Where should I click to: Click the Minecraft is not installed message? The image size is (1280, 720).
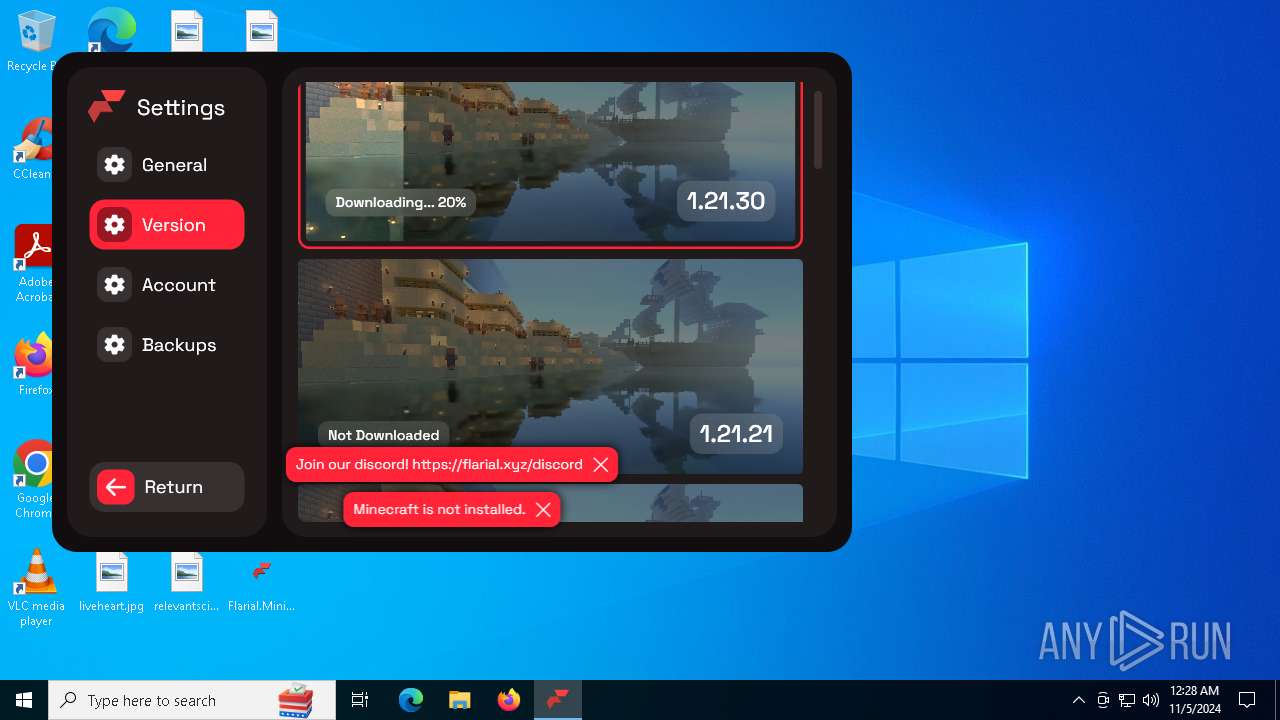pos(439,510)
